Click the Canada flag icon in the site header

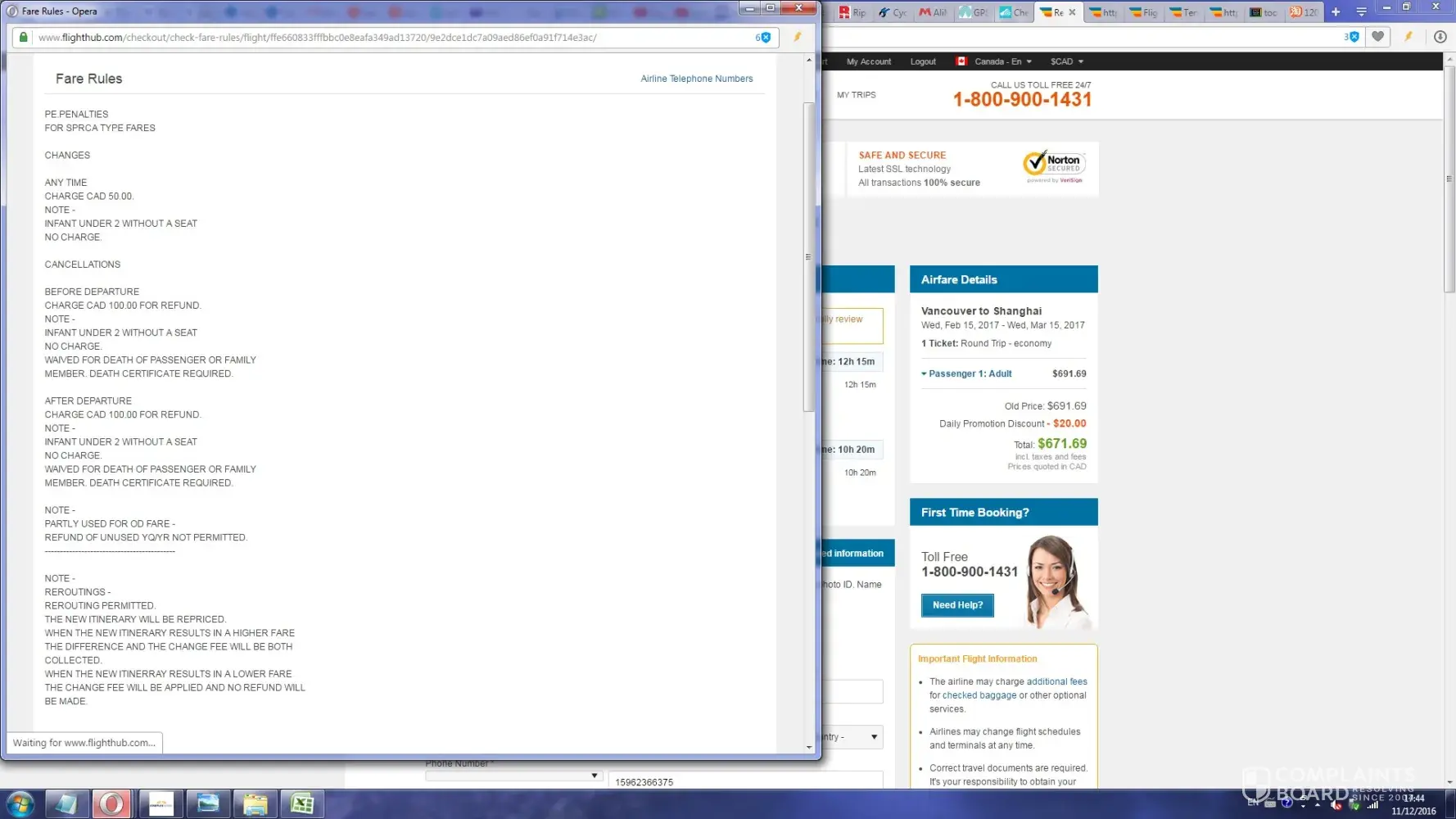point(961,61)
